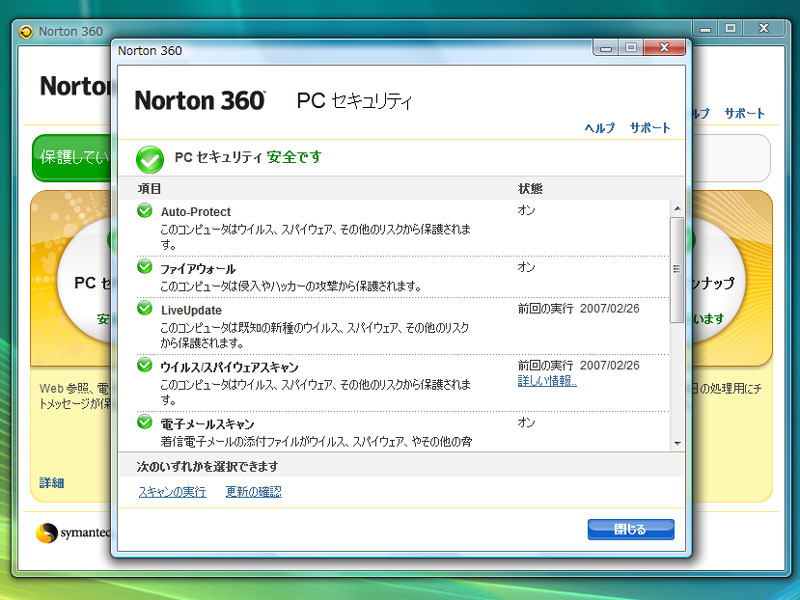
Task: Minimize the back Norton 360 window
Action: pos(705,29)
